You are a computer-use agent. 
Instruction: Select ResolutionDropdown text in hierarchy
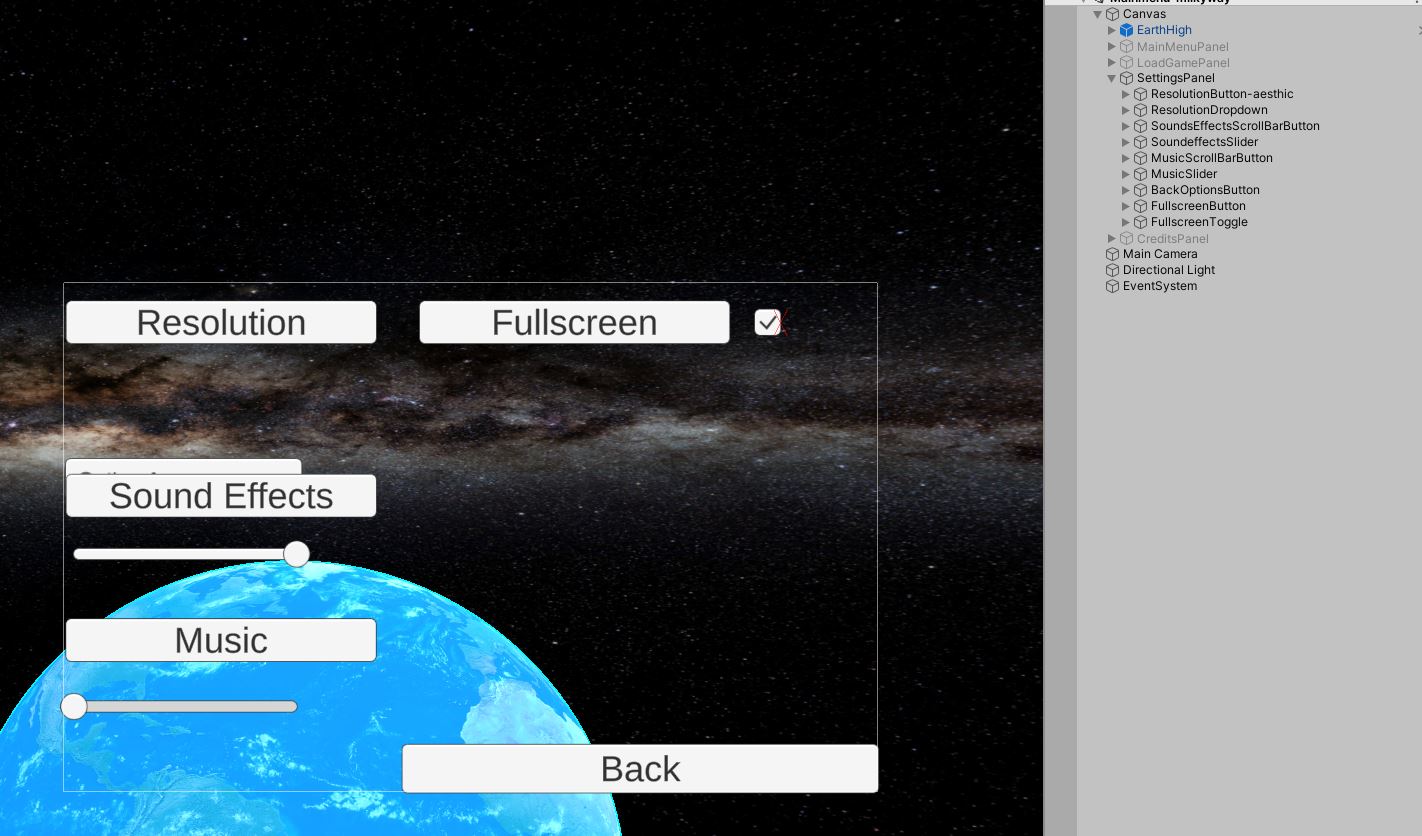click(x=1209, y=110)
